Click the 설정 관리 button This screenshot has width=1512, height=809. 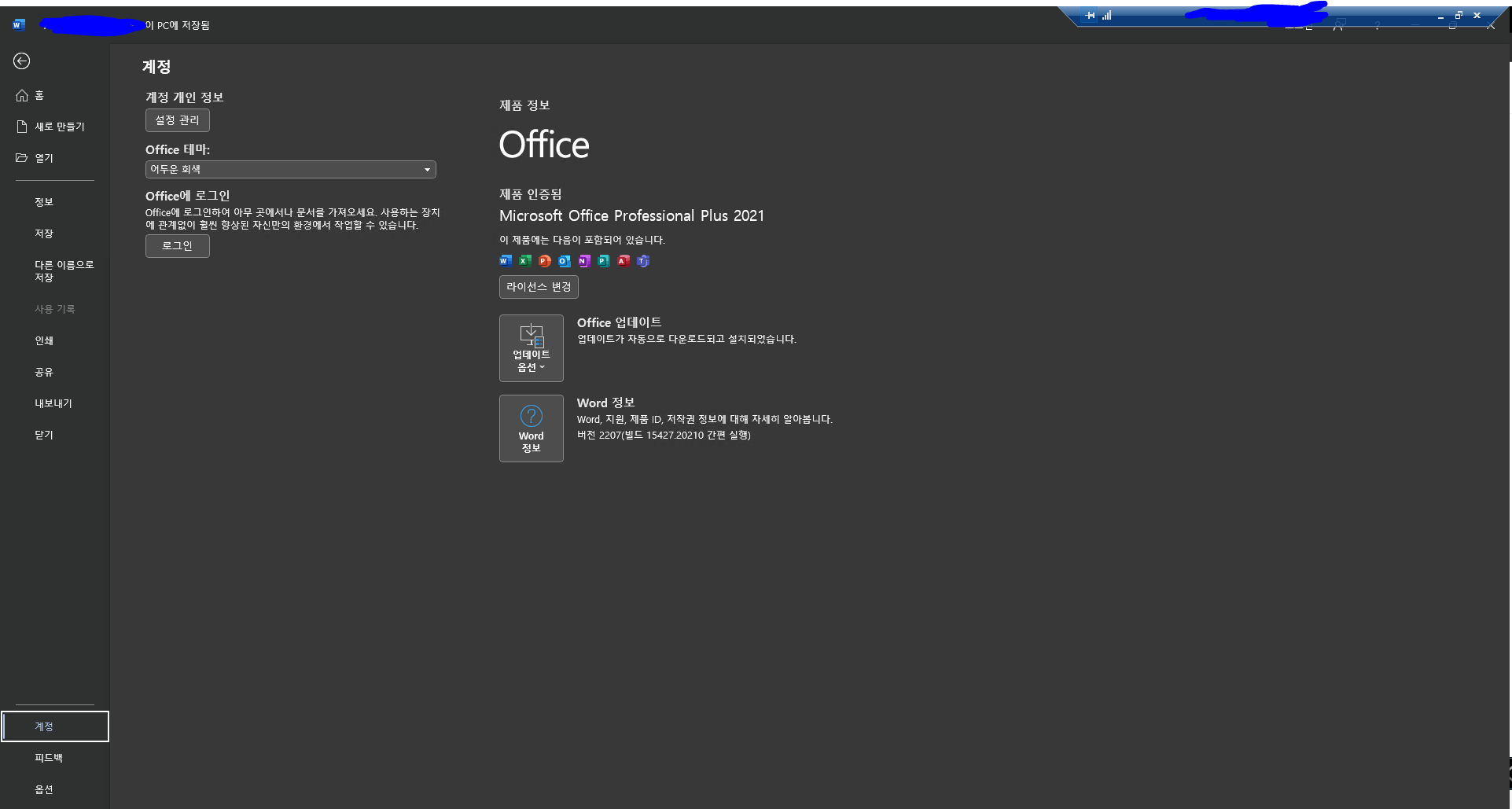coord(178,120)
